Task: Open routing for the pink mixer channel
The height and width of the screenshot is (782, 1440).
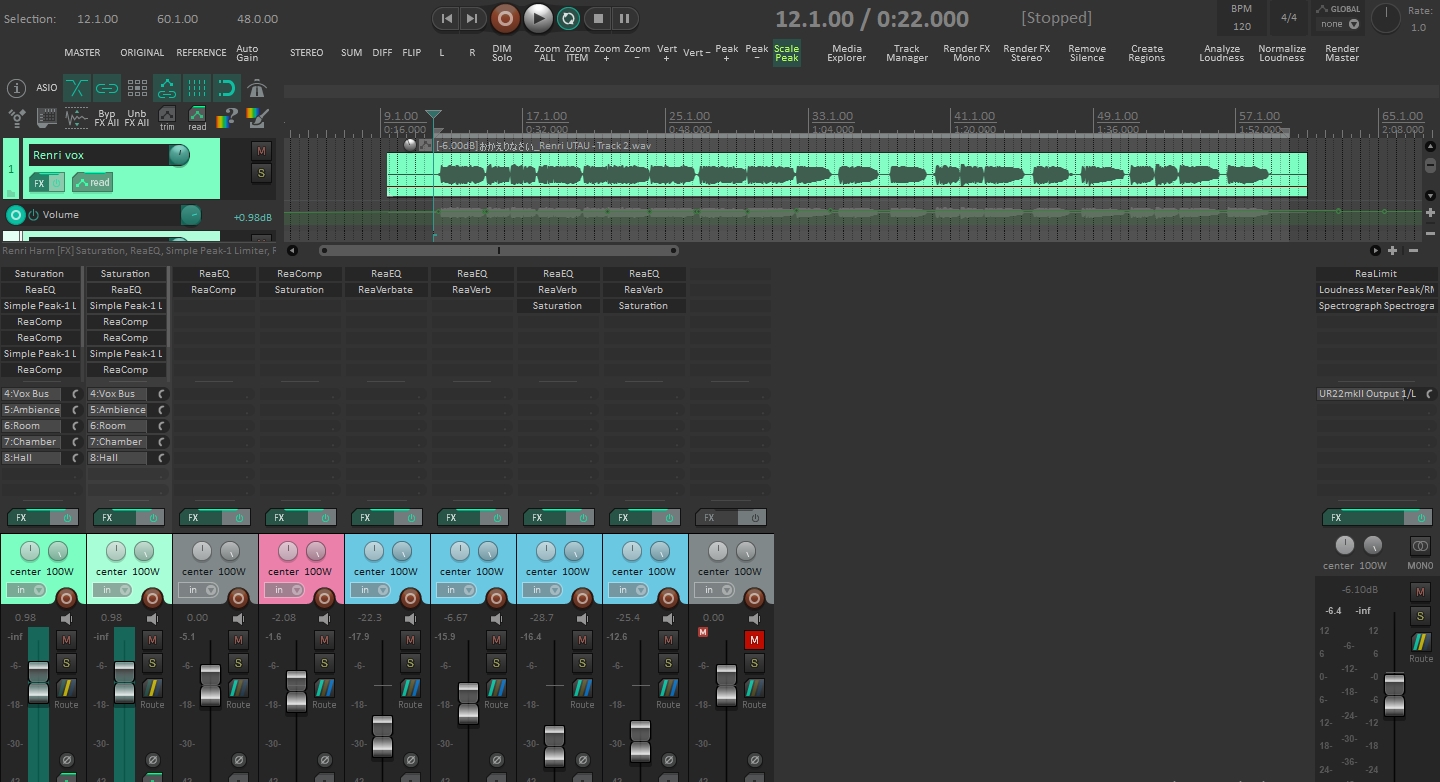Action: [324, 688]
